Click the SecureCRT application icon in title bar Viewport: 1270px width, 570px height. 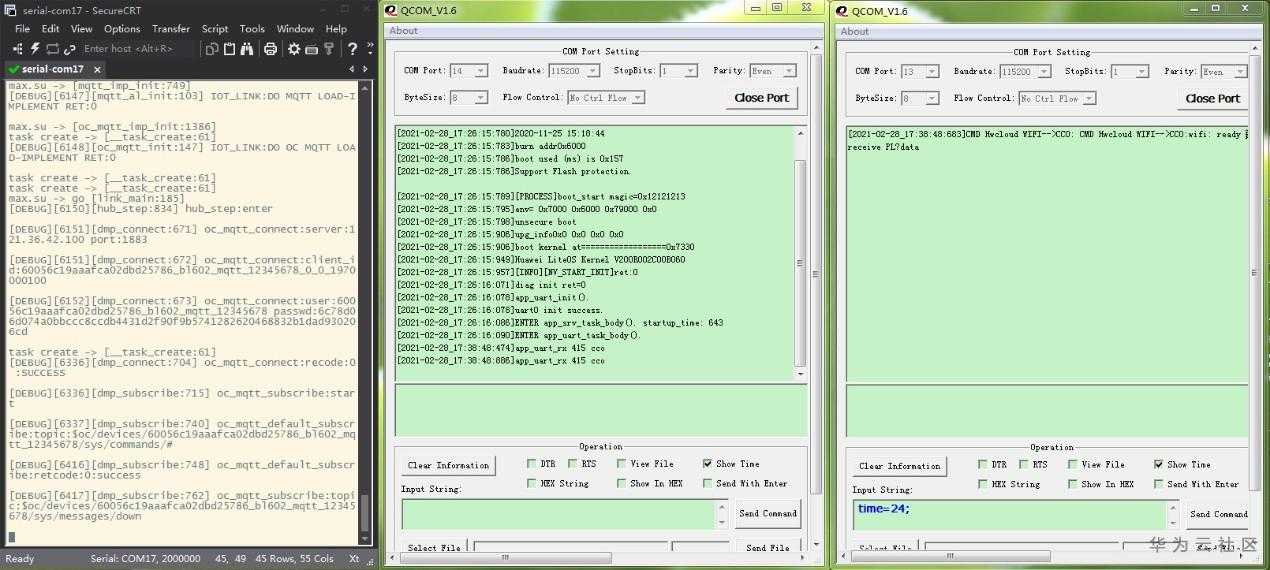11,10
